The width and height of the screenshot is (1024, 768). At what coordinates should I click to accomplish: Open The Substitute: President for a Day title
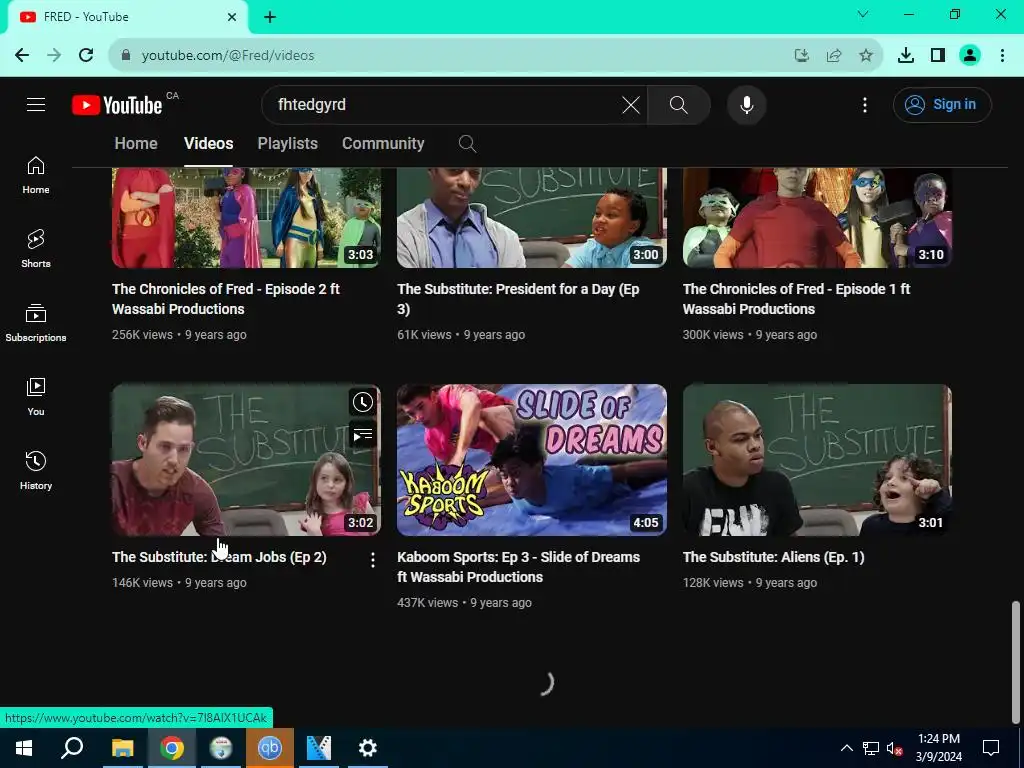click(518, 299)
